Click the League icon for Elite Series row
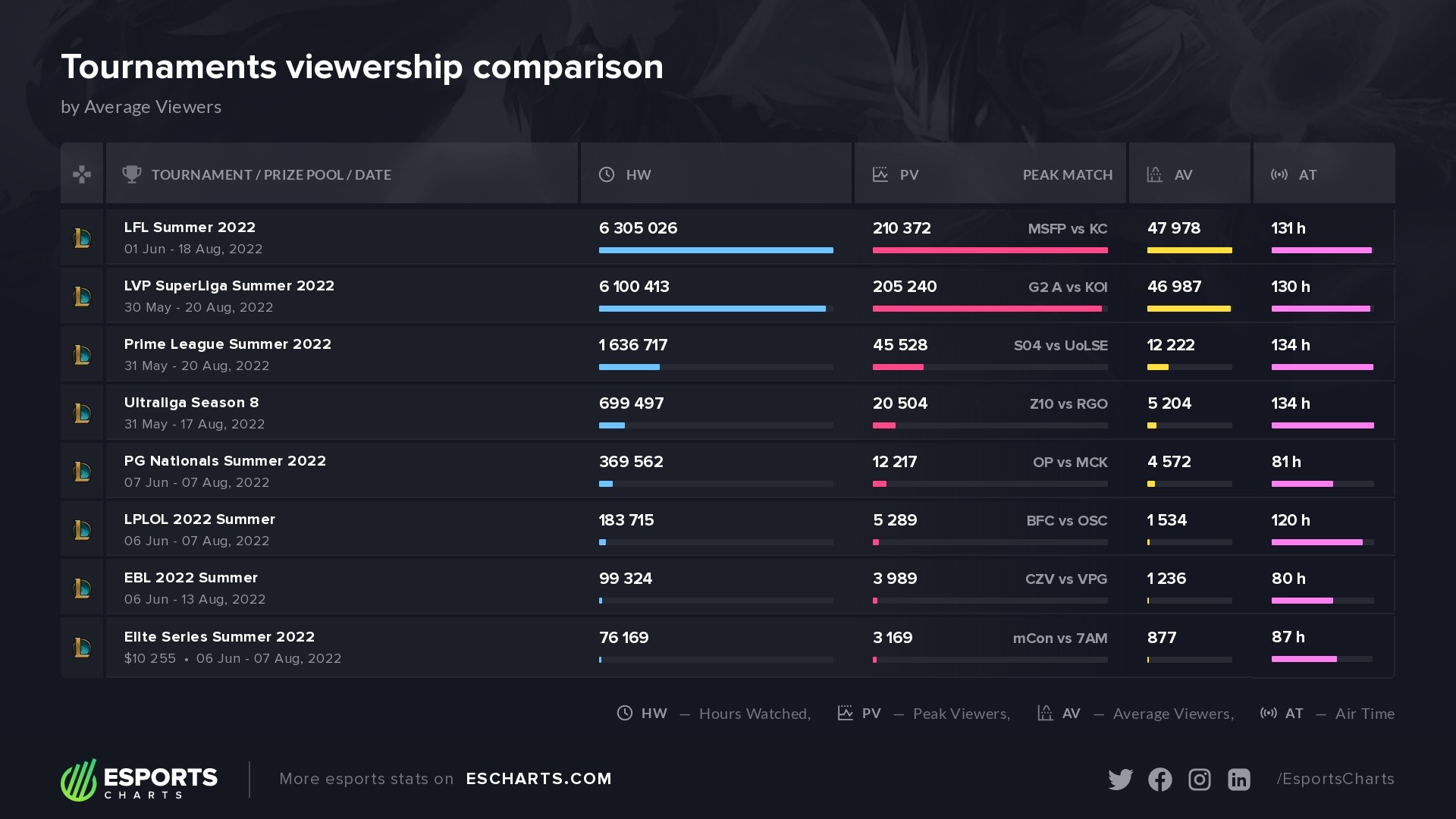Viewport: 1456px width, 819px height. tap(82, 648)
